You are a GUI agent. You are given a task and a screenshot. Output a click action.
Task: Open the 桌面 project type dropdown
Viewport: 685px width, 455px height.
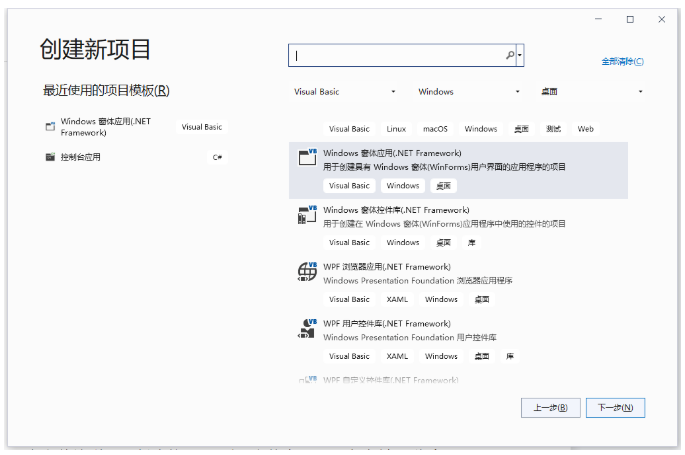coord(592,92)
